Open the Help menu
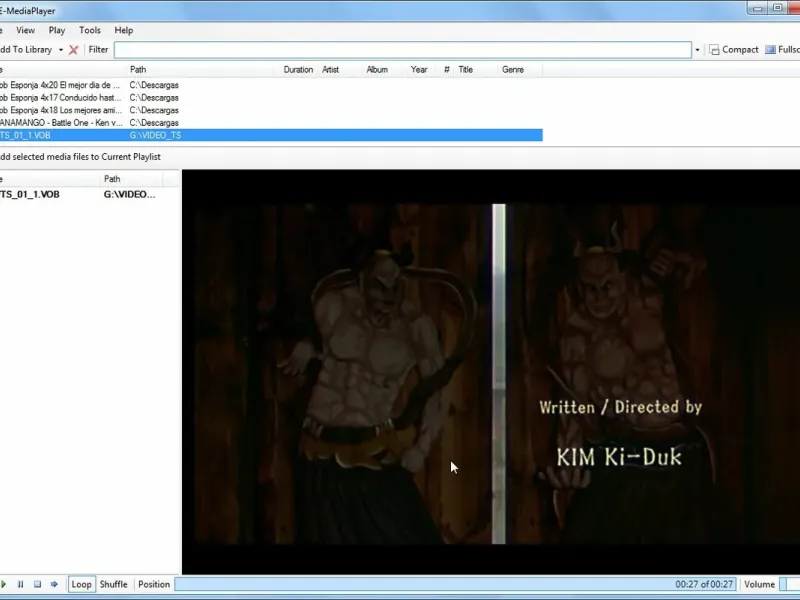This screenshot has height=600, width=800. pos(123,30)
